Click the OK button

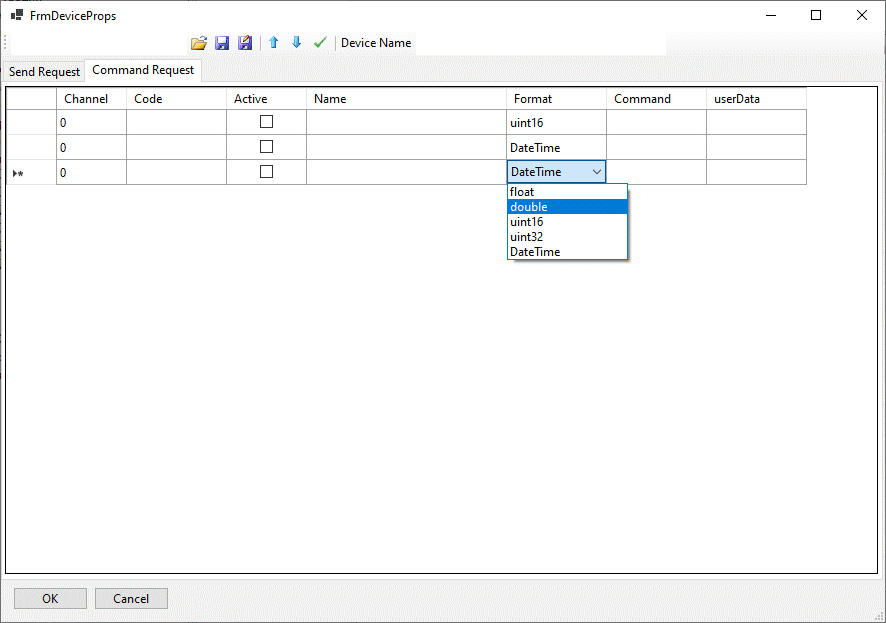(50, 599)
